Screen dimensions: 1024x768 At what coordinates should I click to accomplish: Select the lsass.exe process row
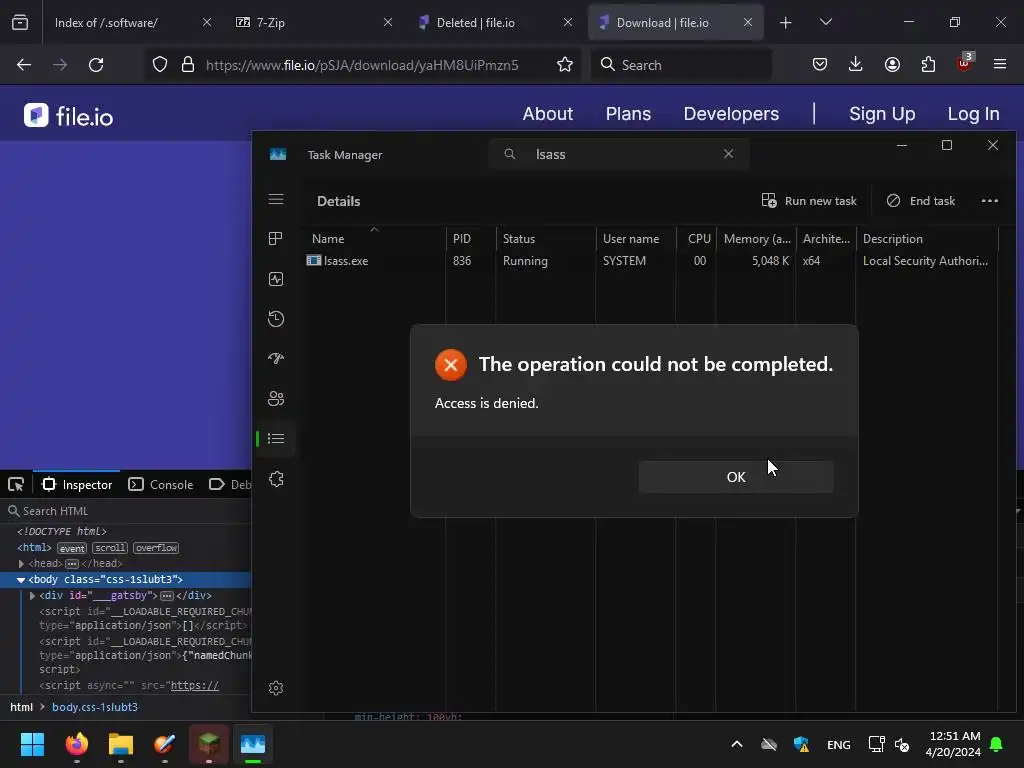(650, 261)
